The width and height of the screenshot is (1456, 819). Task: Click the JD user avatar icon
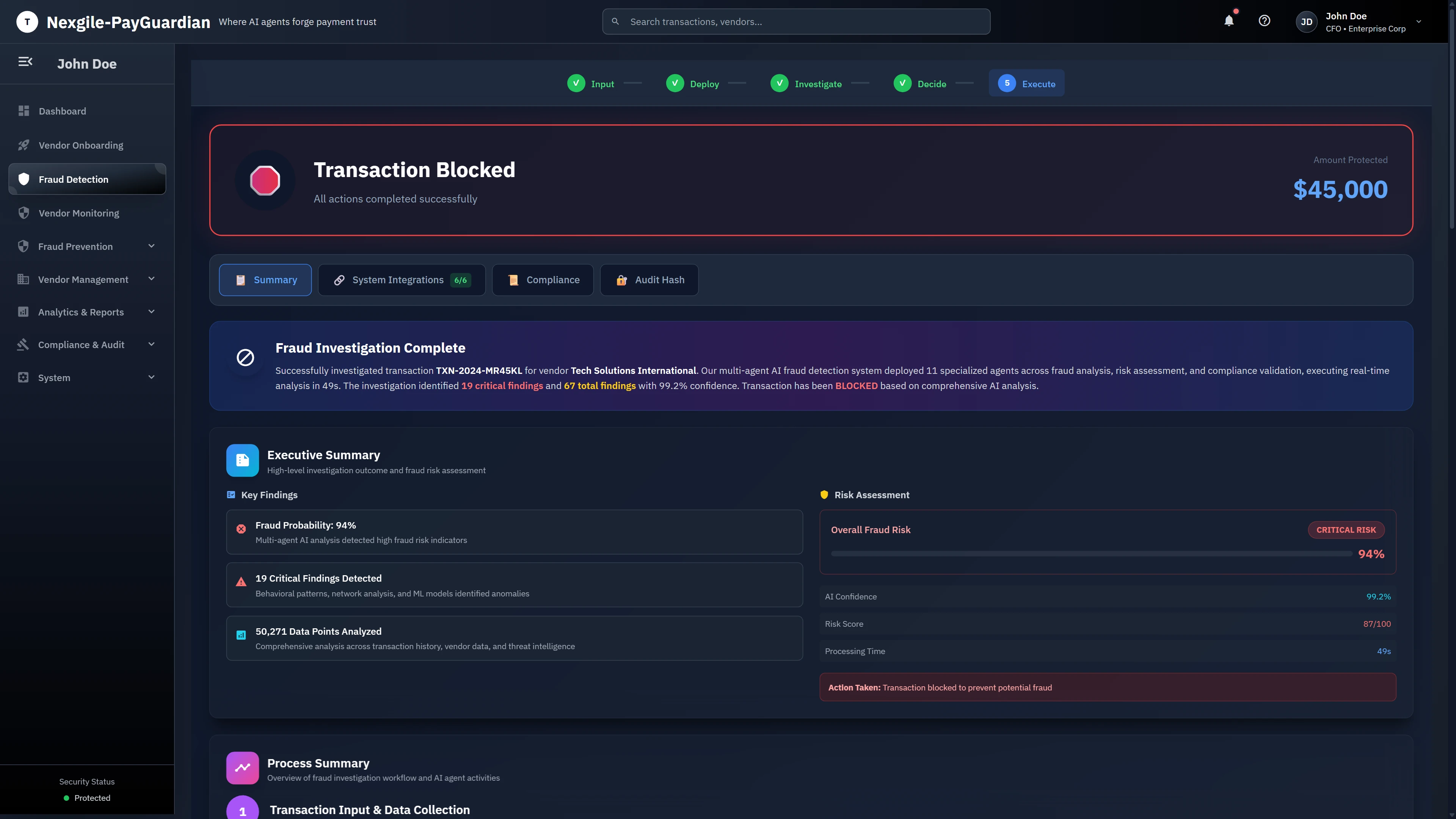point(1306,22)
